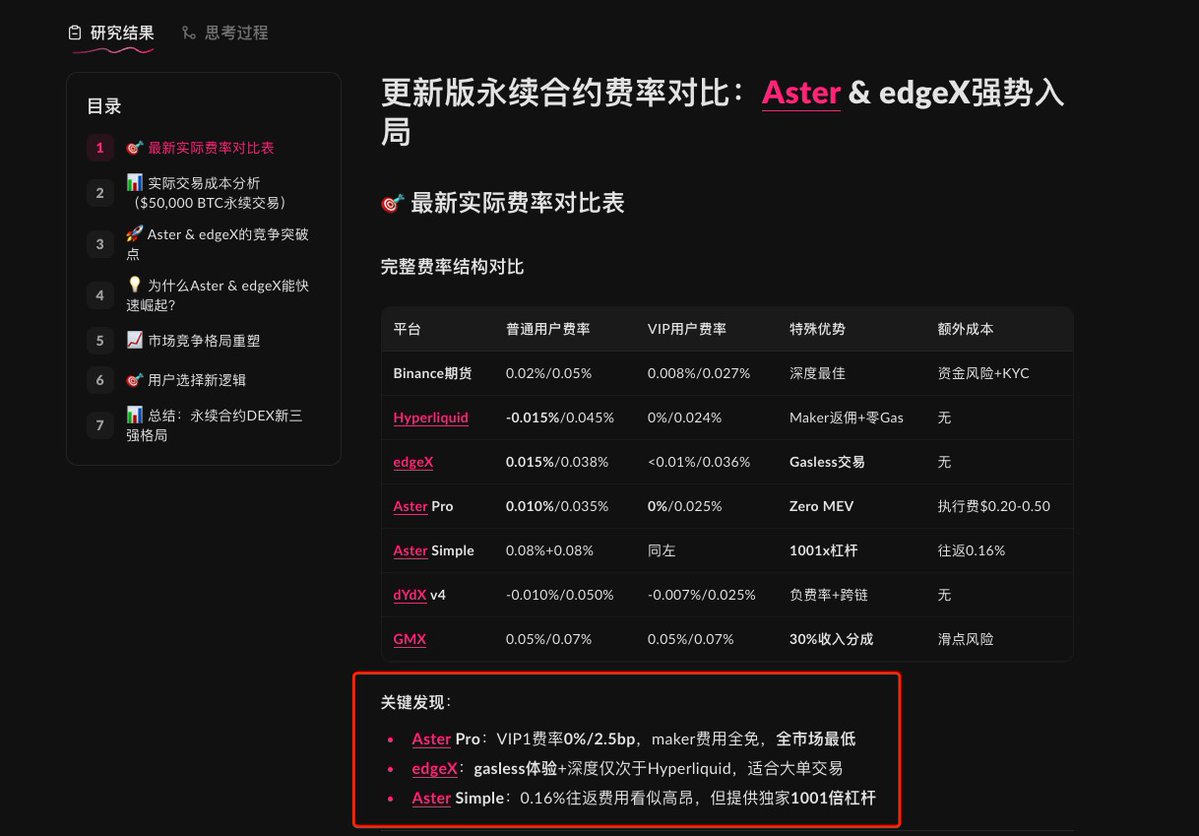Open the 思考过程 tab

pyautogui.click(x=226, y=33)
